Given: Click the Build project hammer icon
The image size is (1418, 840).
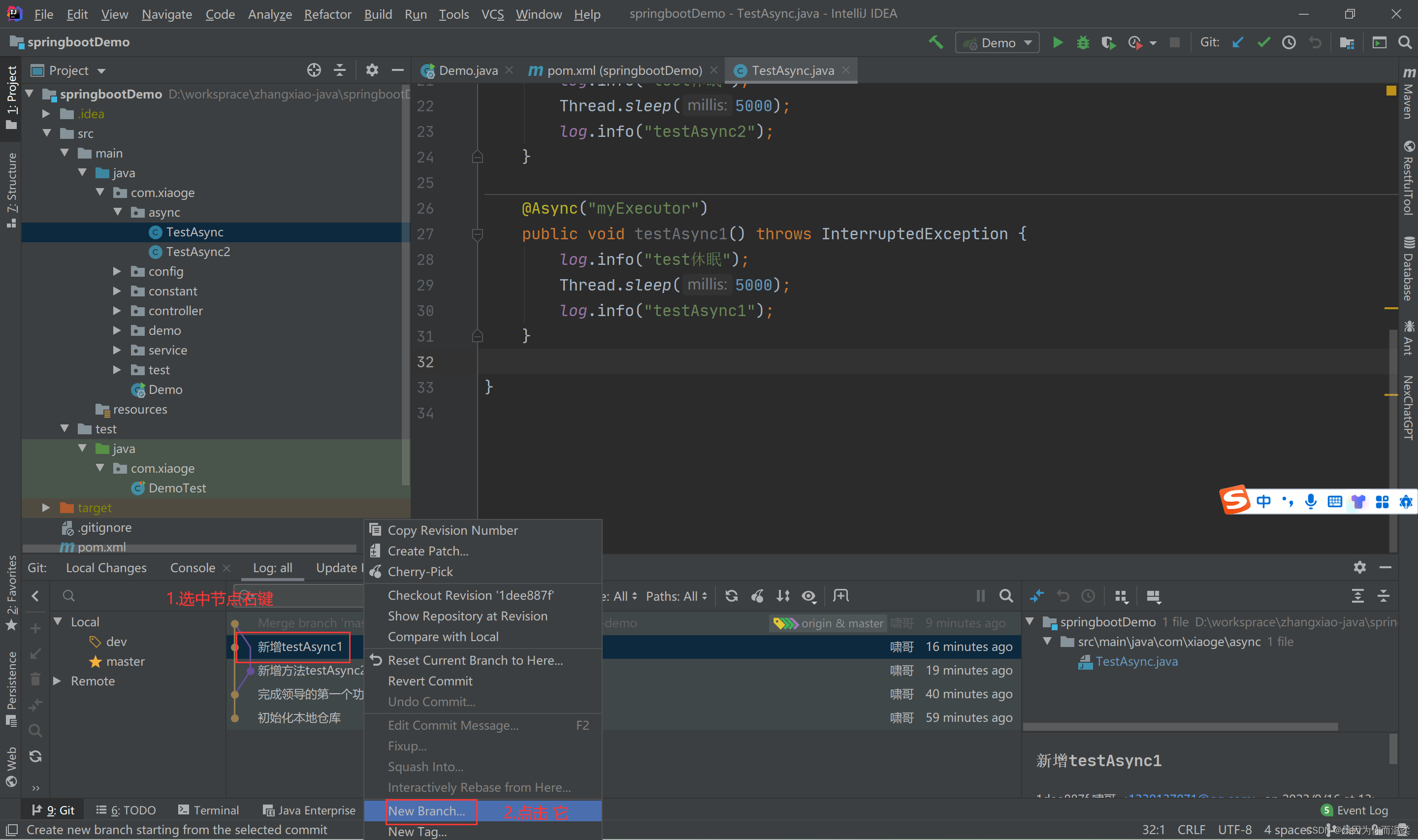Looking at the screenshot, I should tap(936, 42).
